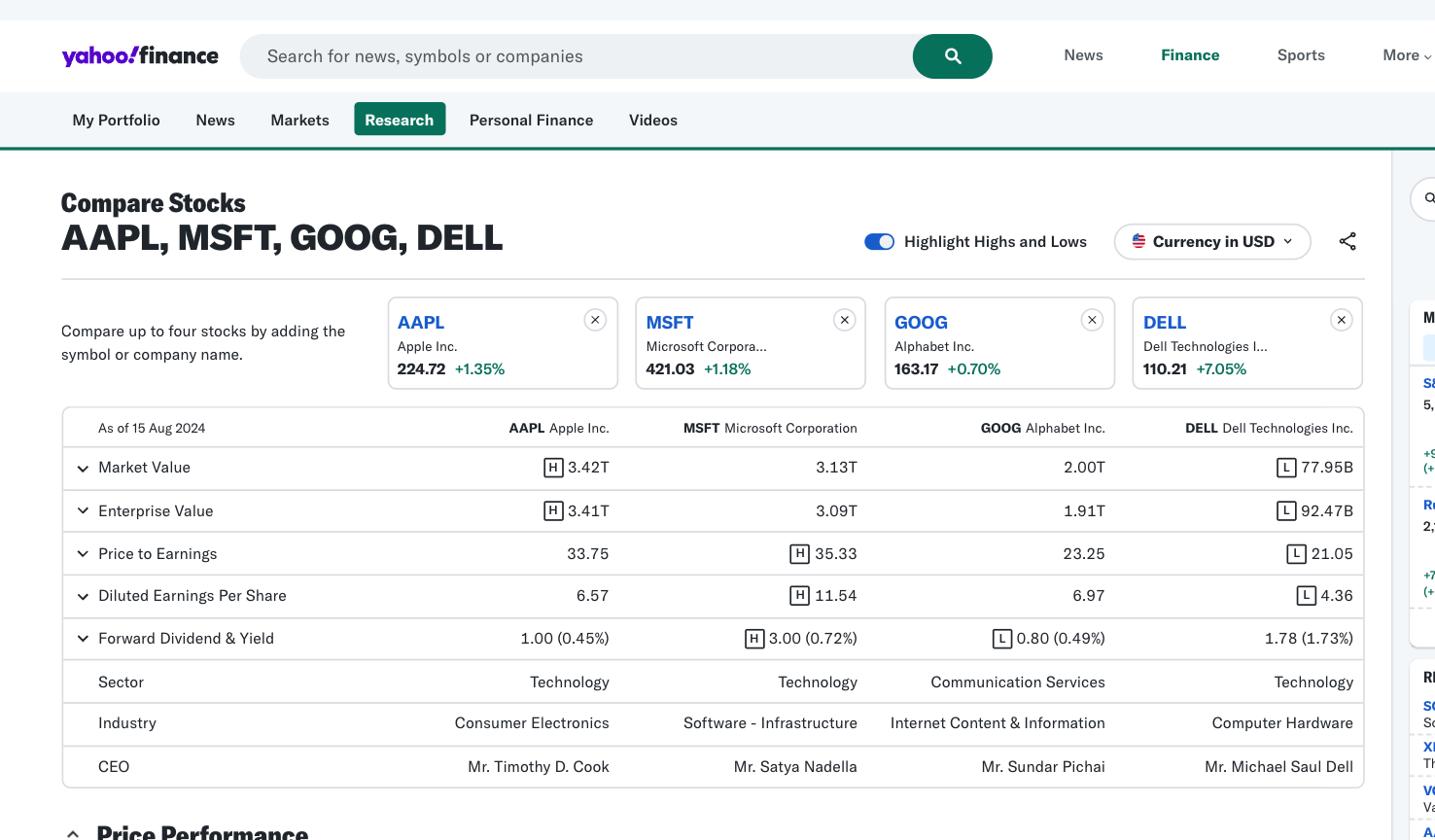Screen dimensions: 1435x840
Task: Open the AAPL ticker link in card
Action: pyautogui.click(x=421, y=322)
